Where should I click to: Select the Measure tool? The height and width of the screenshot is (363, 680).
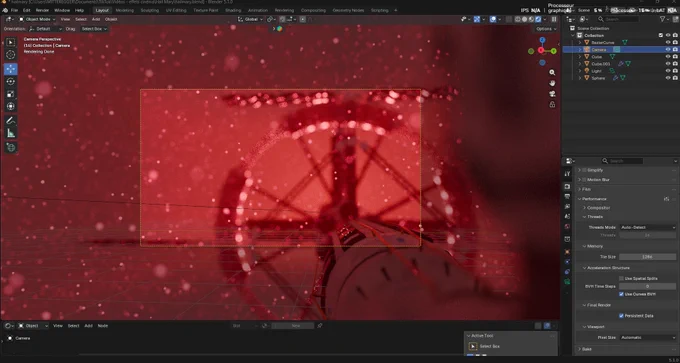click(10, 133)
